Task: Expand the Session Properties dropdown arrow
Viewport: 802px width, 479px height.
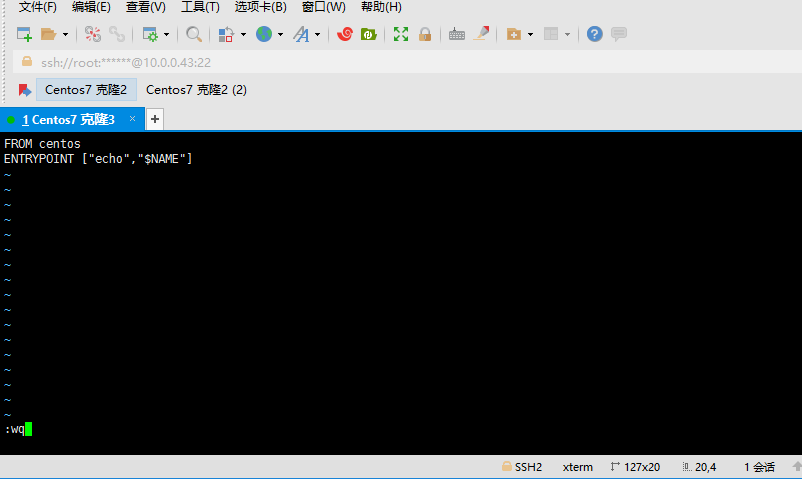Action: (166, 34)
